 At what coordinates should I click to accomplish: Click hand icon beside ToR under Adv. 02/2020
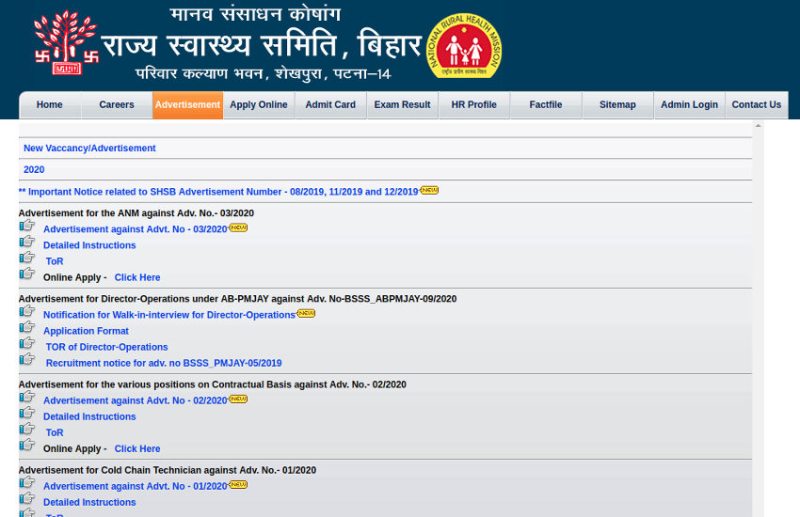click(27, 429)
